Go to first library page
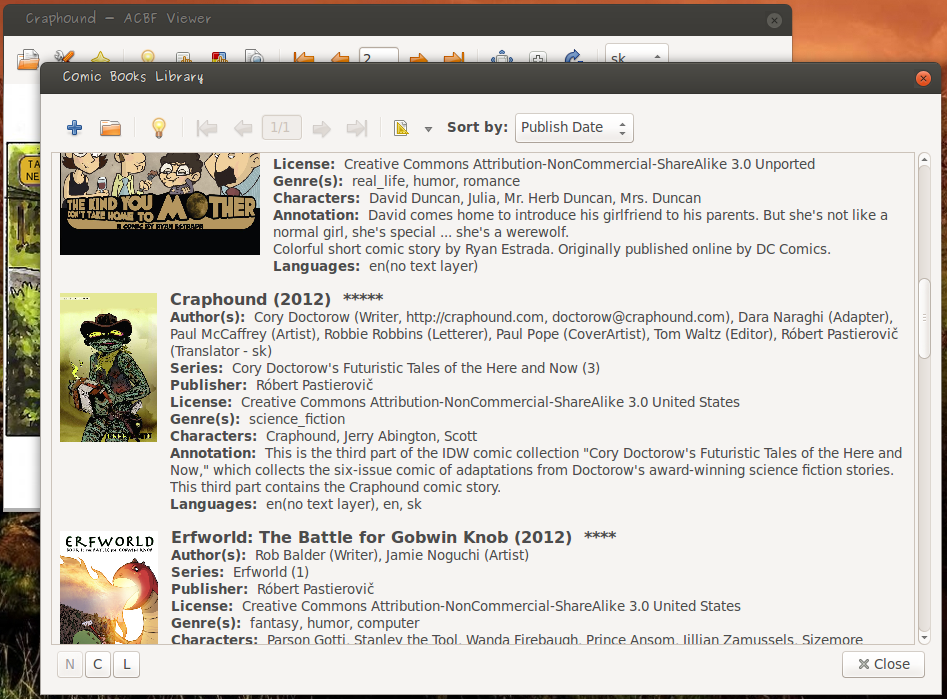The image size is (947, 699). pos(207,128)
